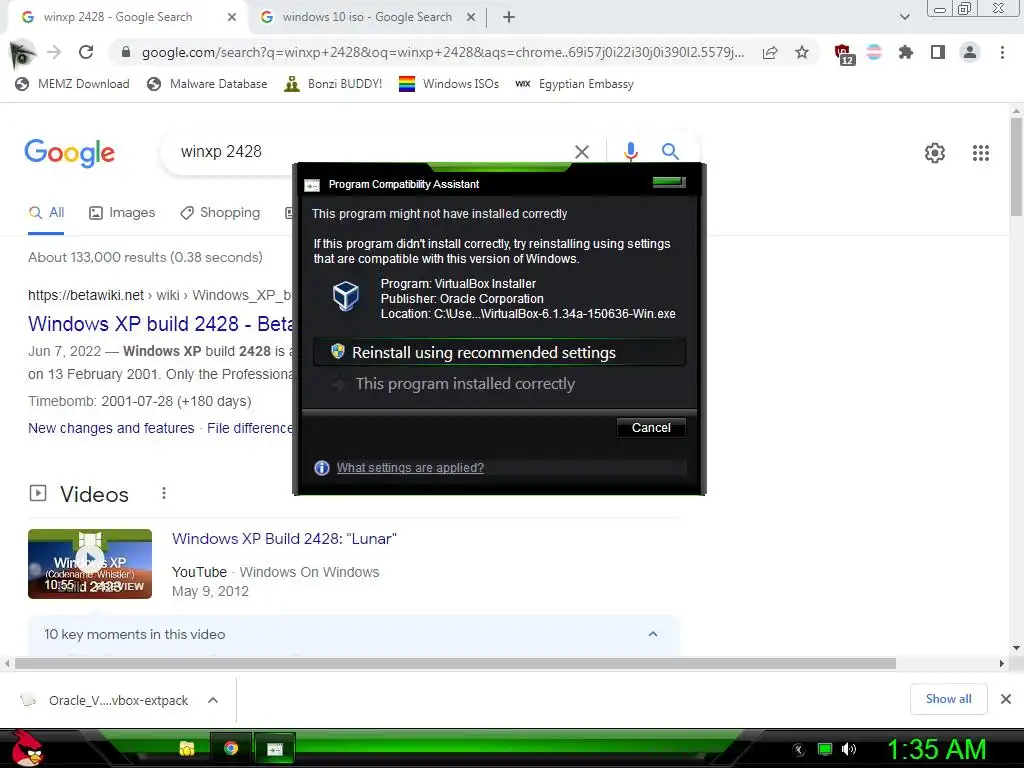Open File Explorer from taskbar

click(187, 748)
